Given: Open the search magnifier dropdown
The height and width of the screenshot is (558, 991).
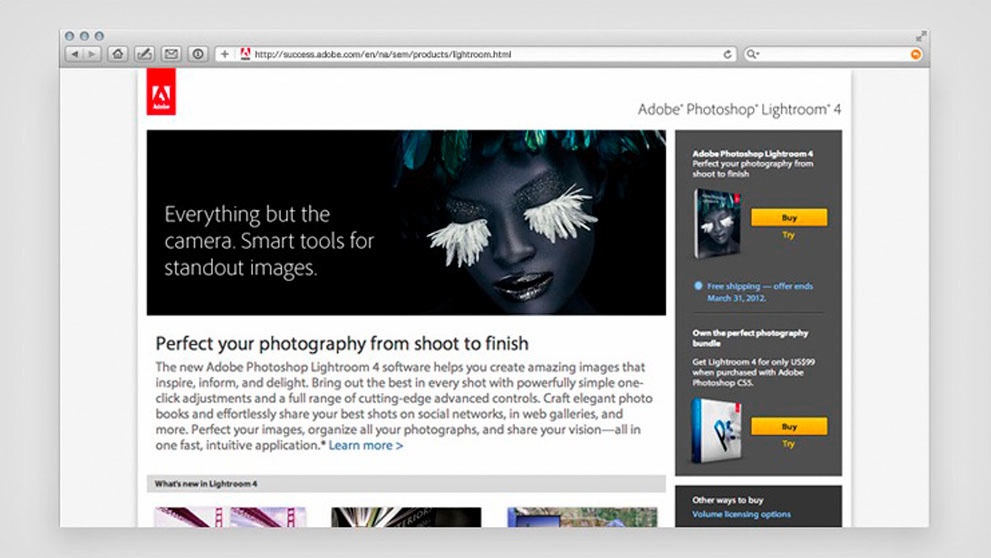Looking at the screenshot, I should pos(752,54).
